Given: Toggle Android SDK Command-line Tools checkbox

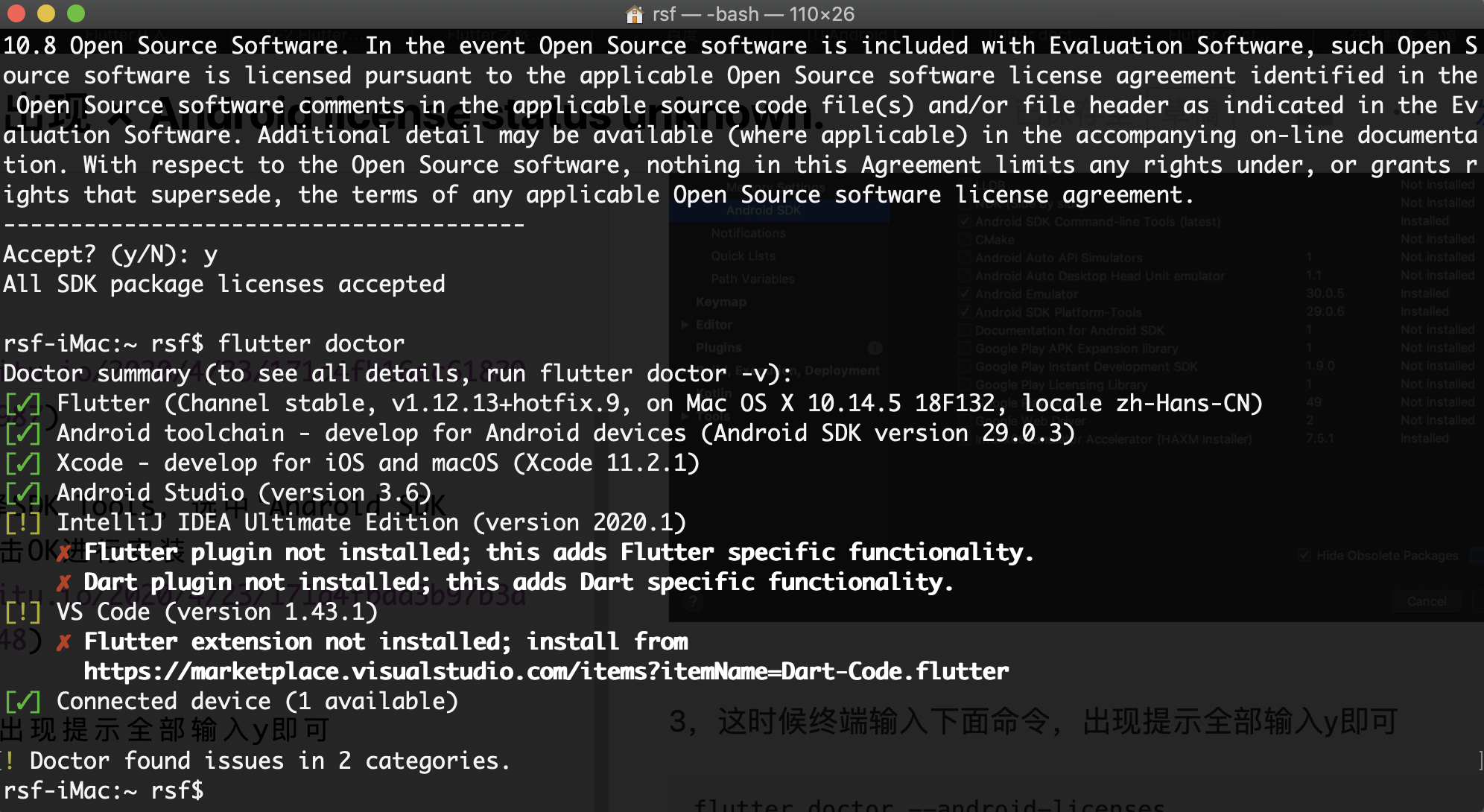Looking at the screenshot, I should point(965,221).
